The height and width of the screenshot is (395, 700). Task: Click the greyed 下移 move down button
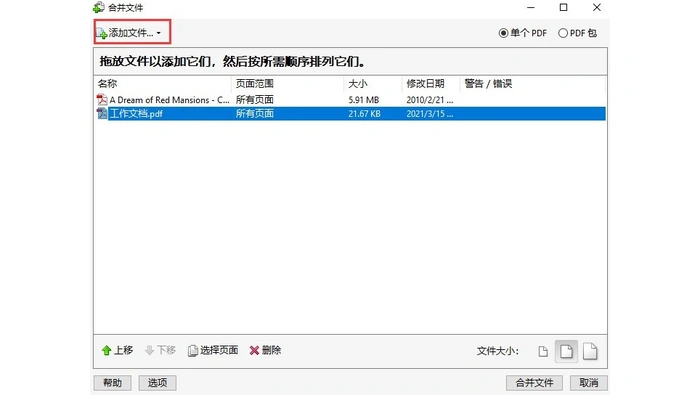click(x=160, y=350)
